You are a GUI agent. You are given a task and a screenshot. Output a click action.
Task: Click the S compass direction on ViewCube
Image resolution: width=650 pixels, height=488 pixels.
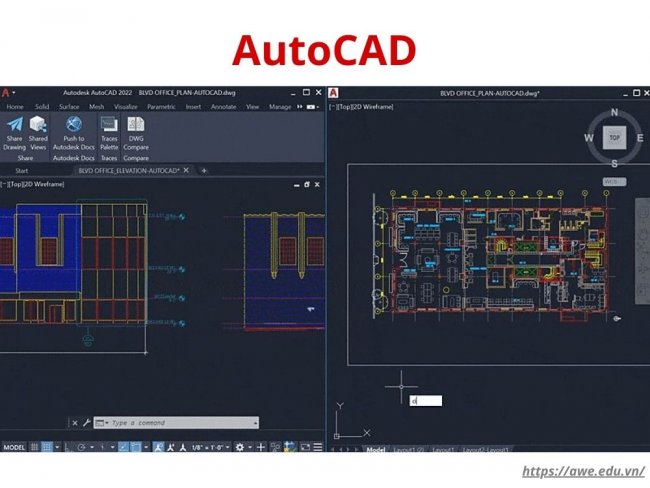(614, 163)
